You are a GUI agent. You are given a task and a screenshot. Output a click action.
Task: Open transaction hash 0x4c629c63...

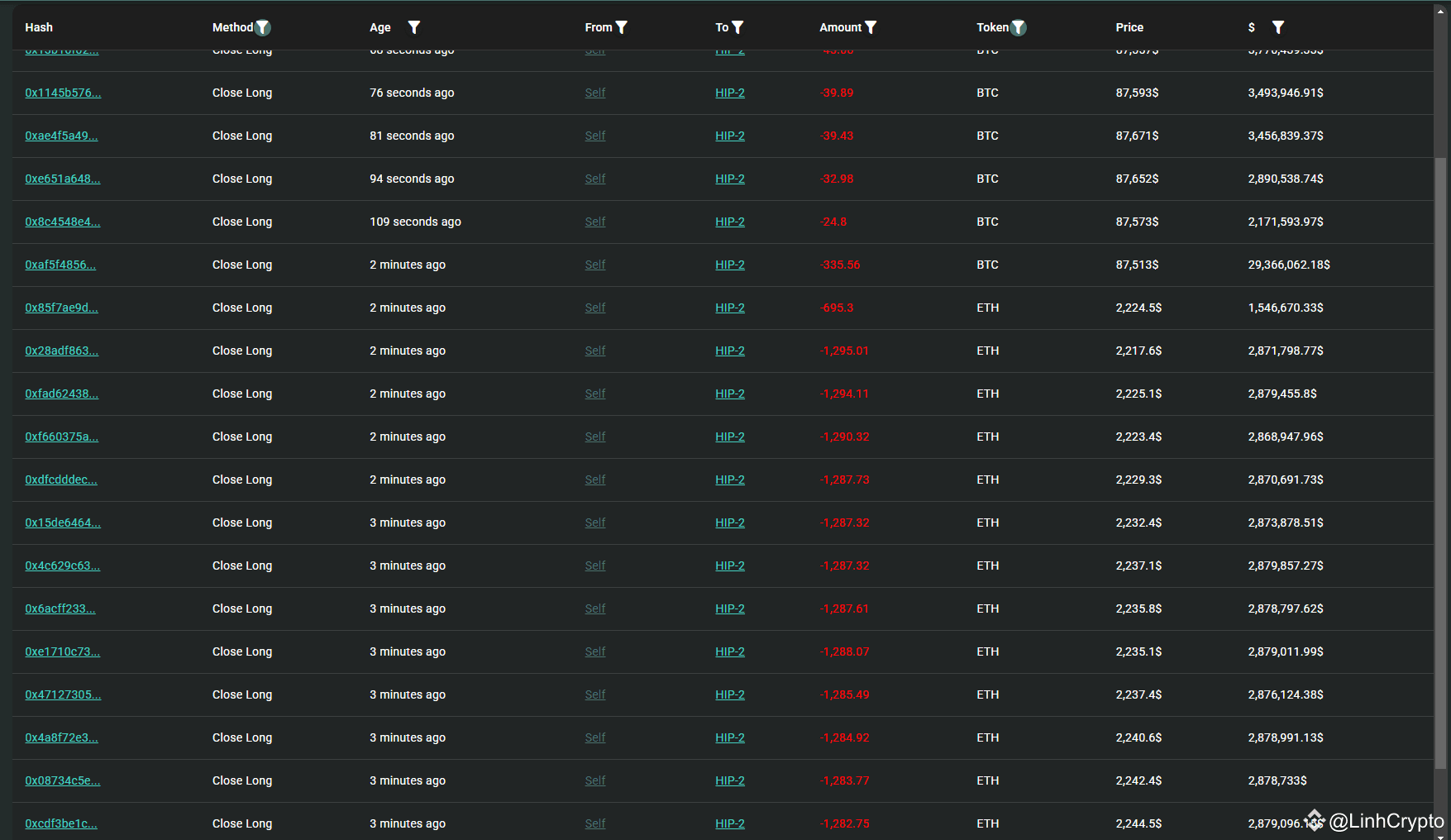point(63,566)
